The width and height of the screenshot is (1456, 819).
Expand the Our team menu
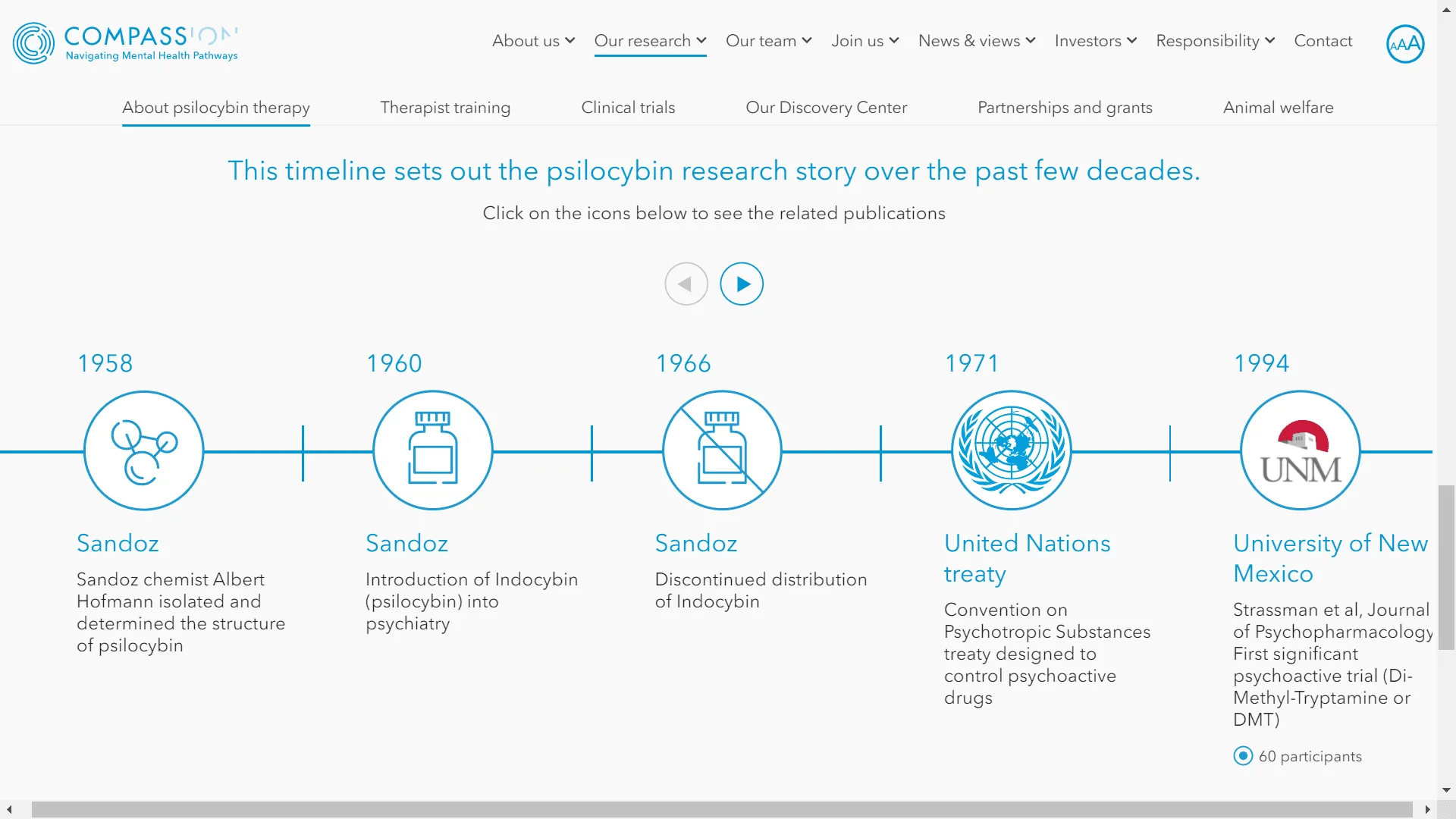coord(768,41)
